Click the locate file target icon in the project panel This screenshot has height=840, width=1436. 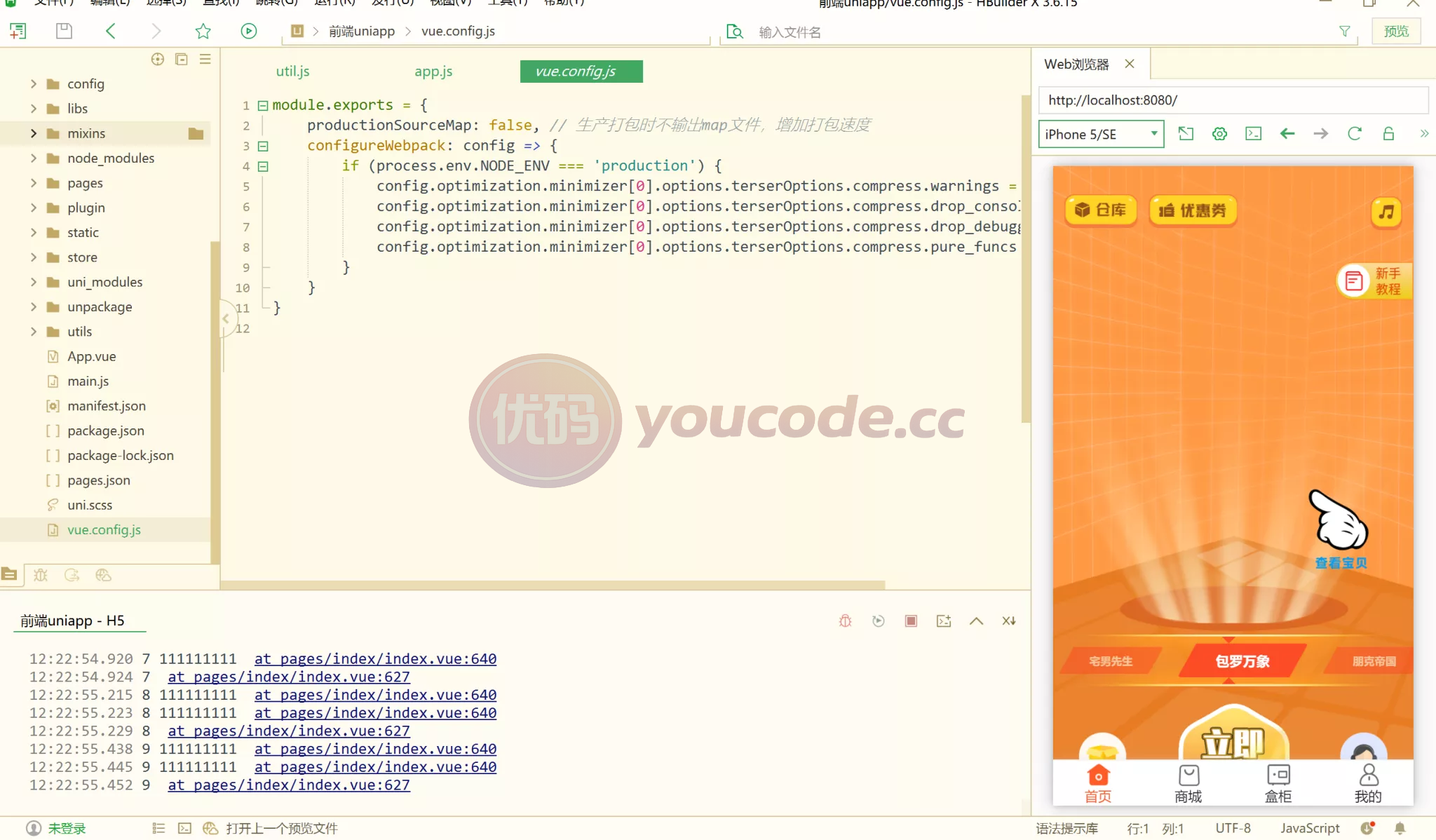click(158, 59)
